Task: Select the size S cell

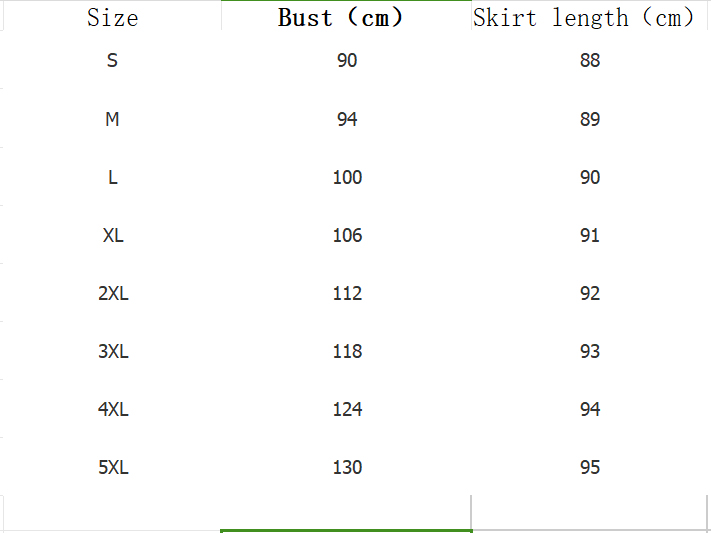Action: pyautogui.click(x=112, y=61)
